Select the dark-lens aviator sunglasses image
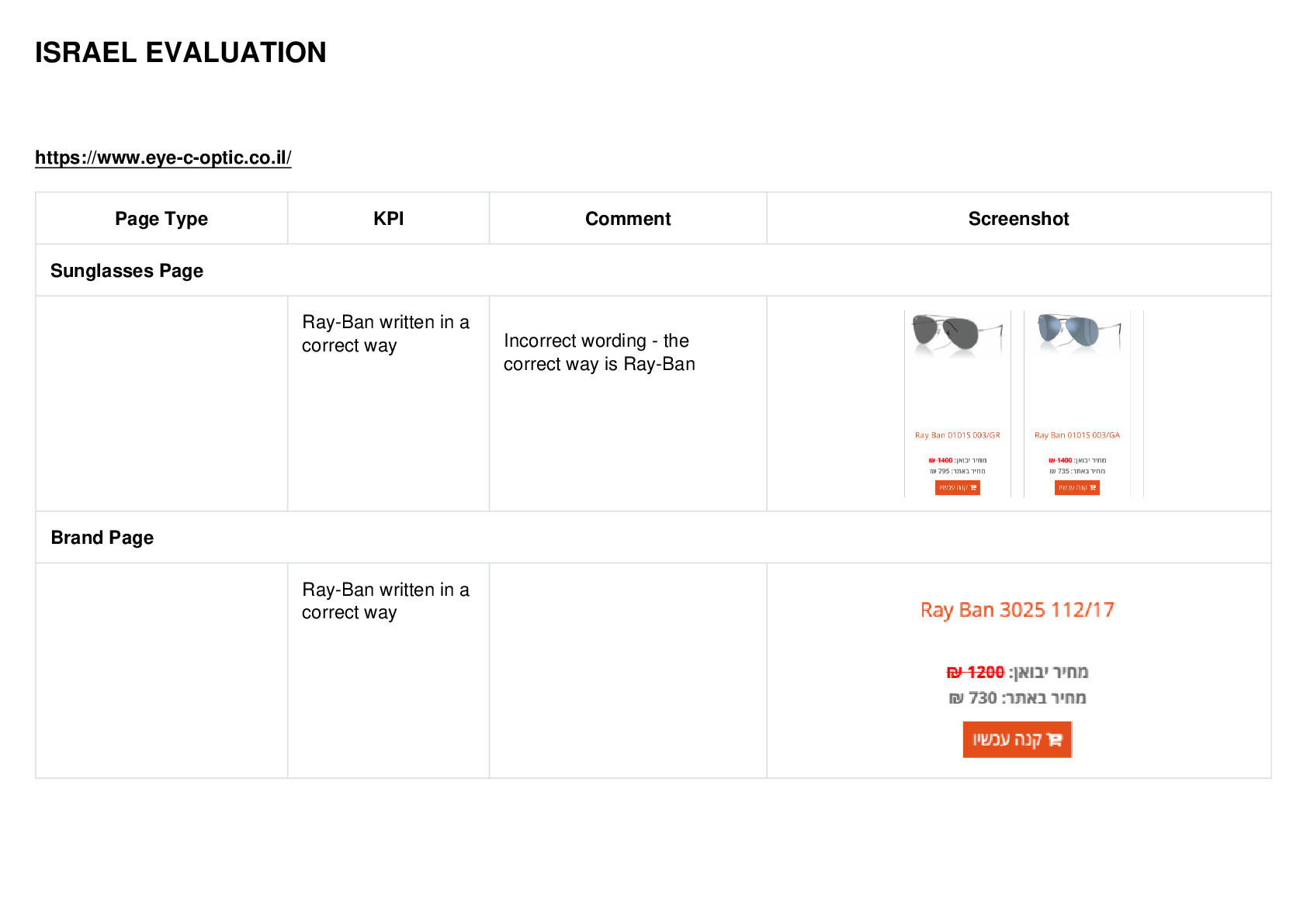Image resolution: width=1307 pixels, height=924 pixels. (957, 334)
